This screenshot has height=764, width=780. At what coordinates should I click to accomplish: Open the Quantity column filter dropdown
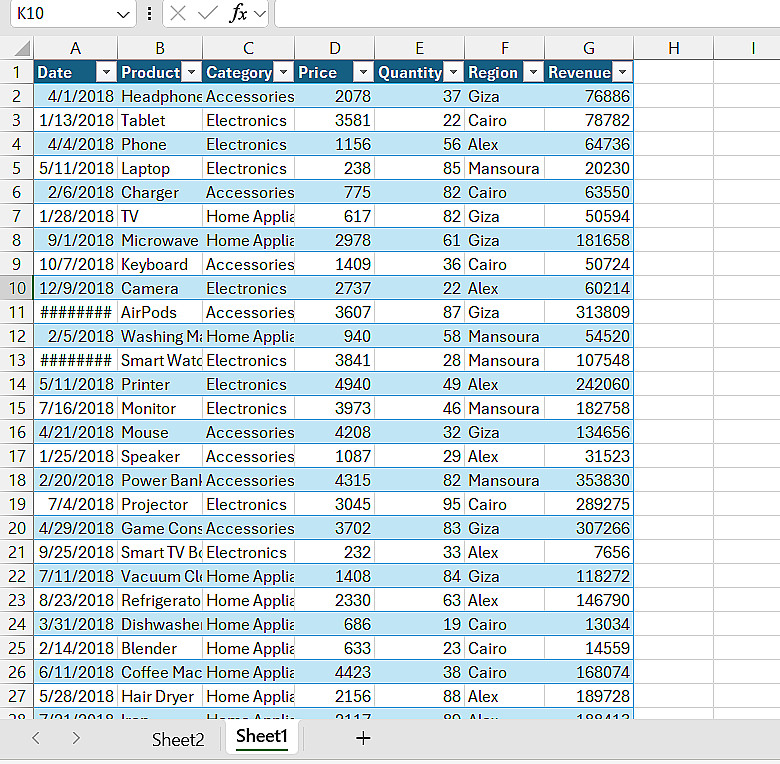(453, 73)
